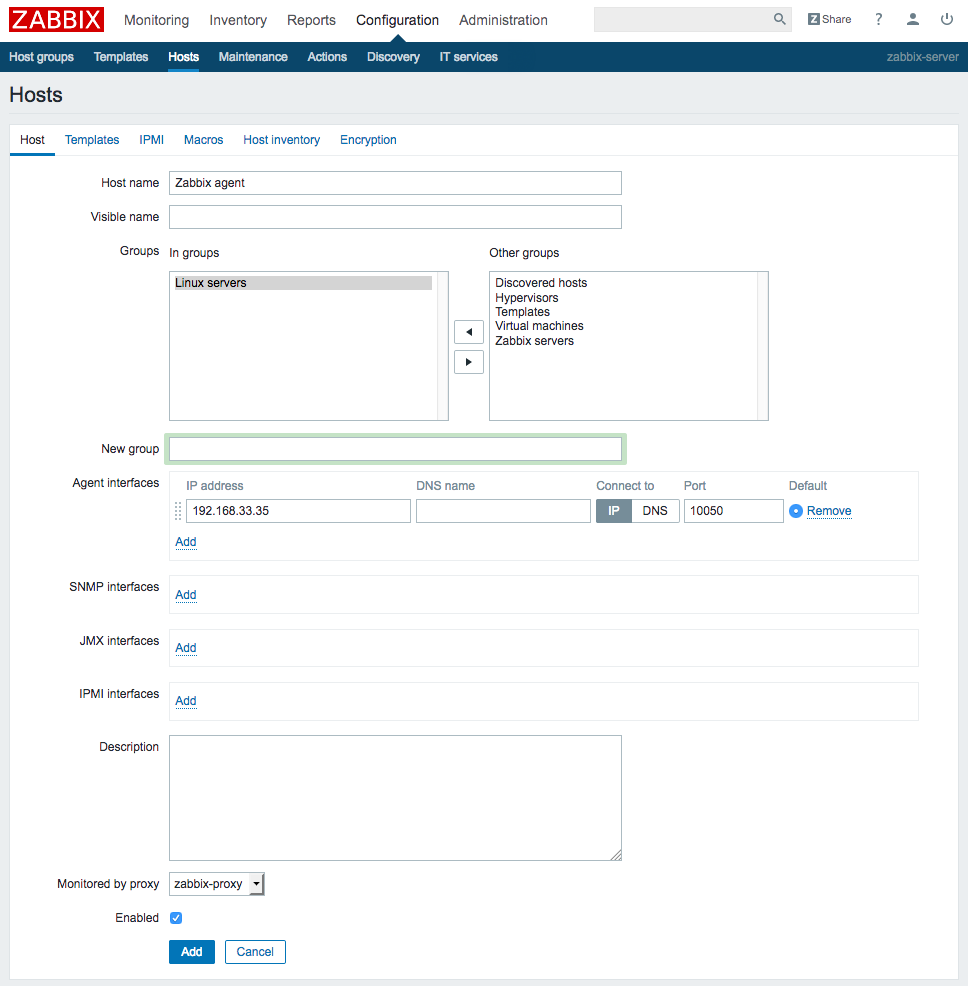Open the Configuration menu
The height and width of the screenshot is (986, 968).
(398, 20)
